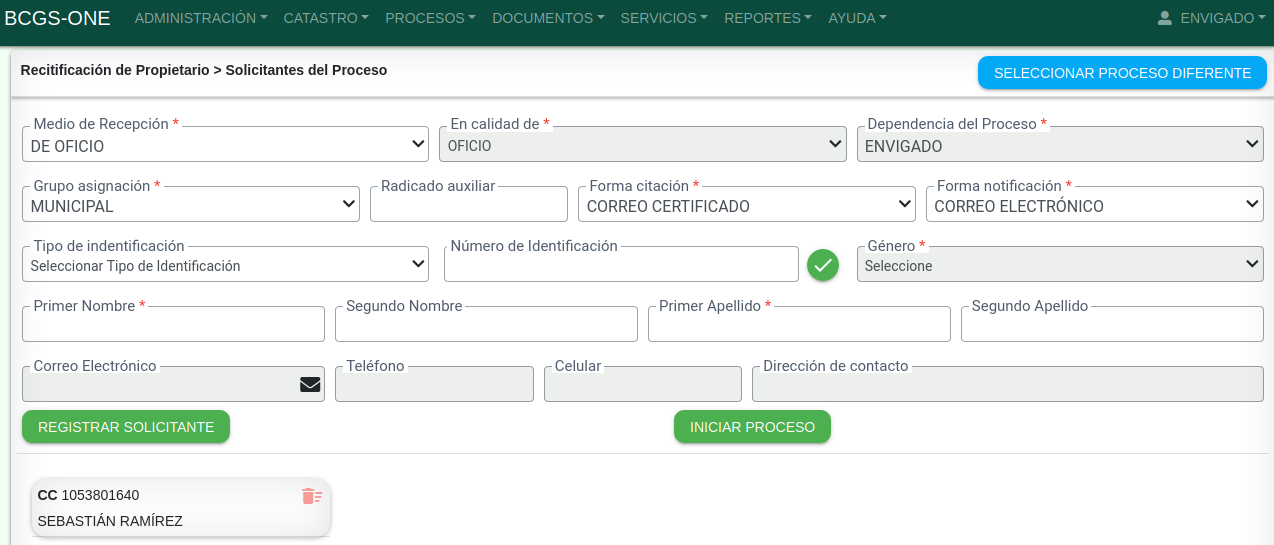This screenshot has width=1274, height=545.
Task: Go to the BCGS-ONE home link
Action: point(57,18)
